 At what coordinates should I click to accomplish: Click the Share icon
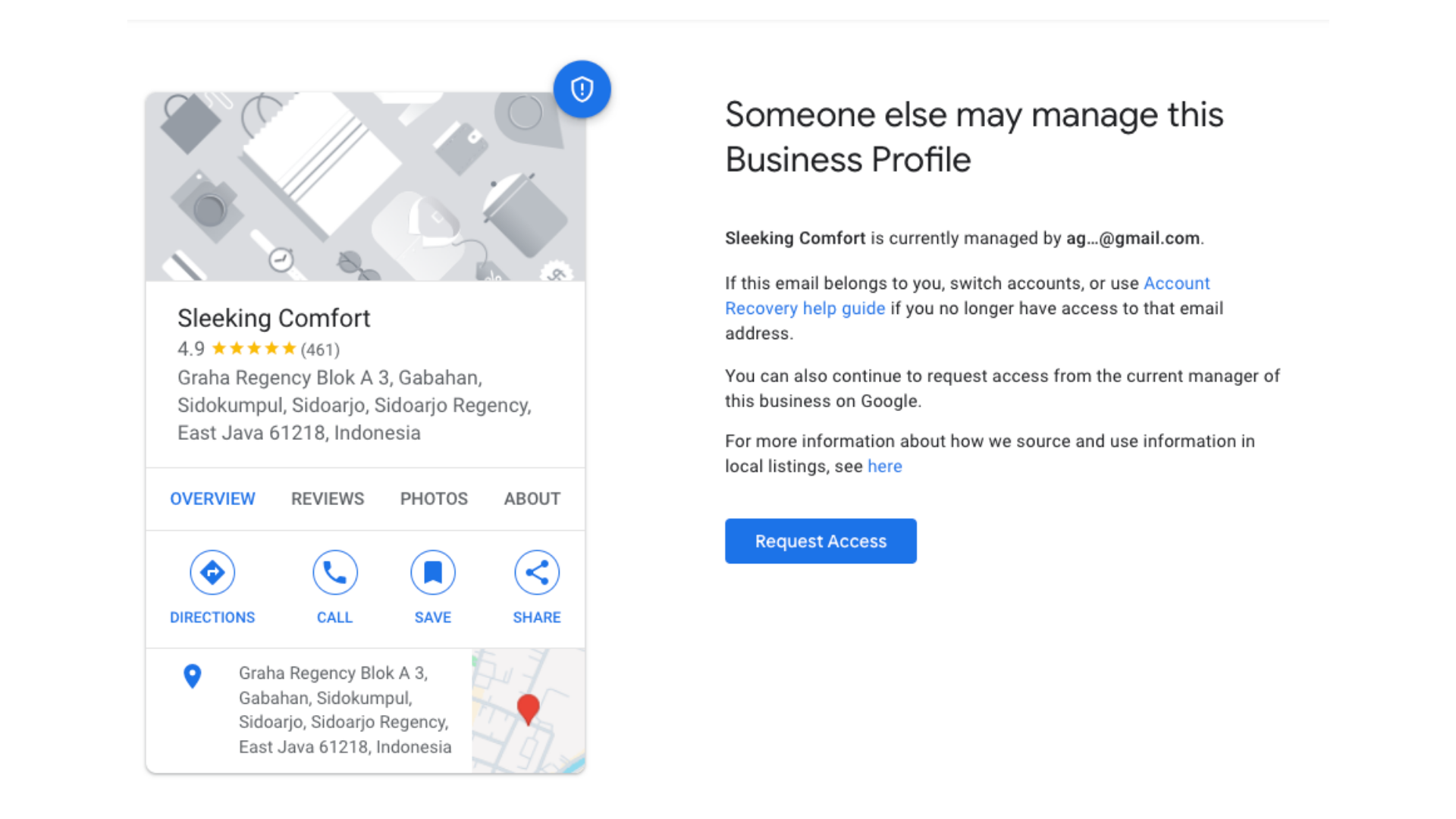[x=537, y=573]
